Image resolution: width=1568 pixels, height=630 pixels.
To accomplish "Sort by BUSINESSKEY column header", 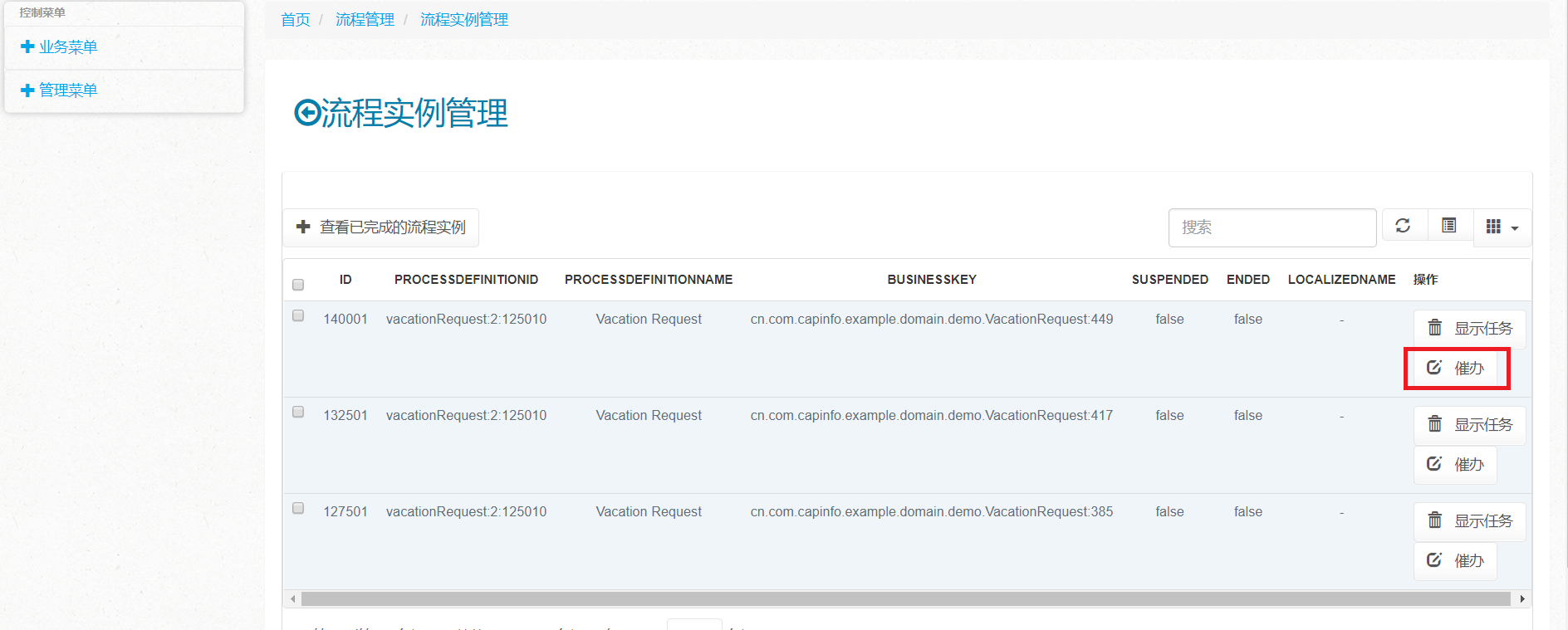I will 932,280.
